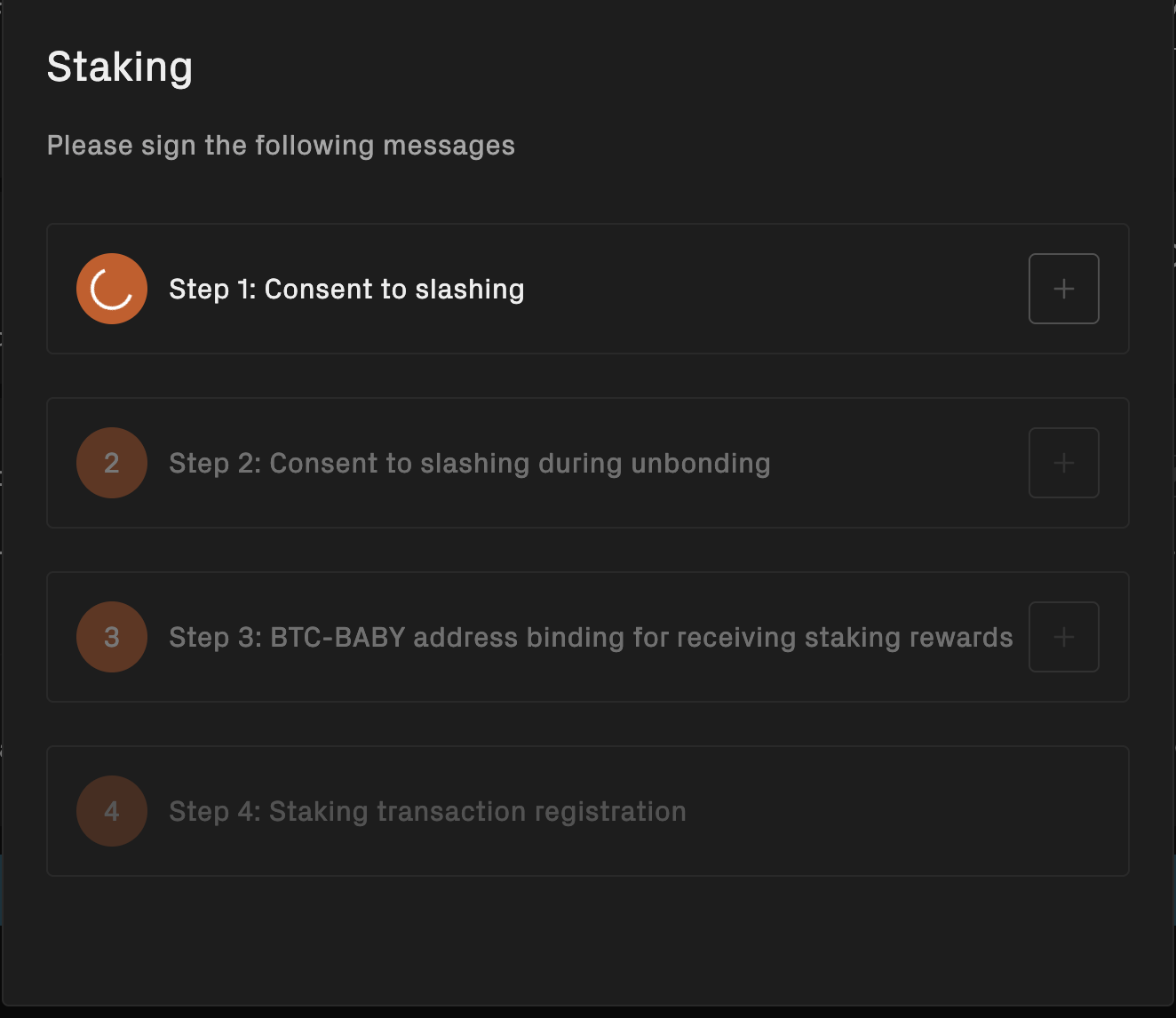This screenshot has width=1176, height=1018.
Task: Expand Step 1: Consent to slashing details
Action: tap(1063, 289)
